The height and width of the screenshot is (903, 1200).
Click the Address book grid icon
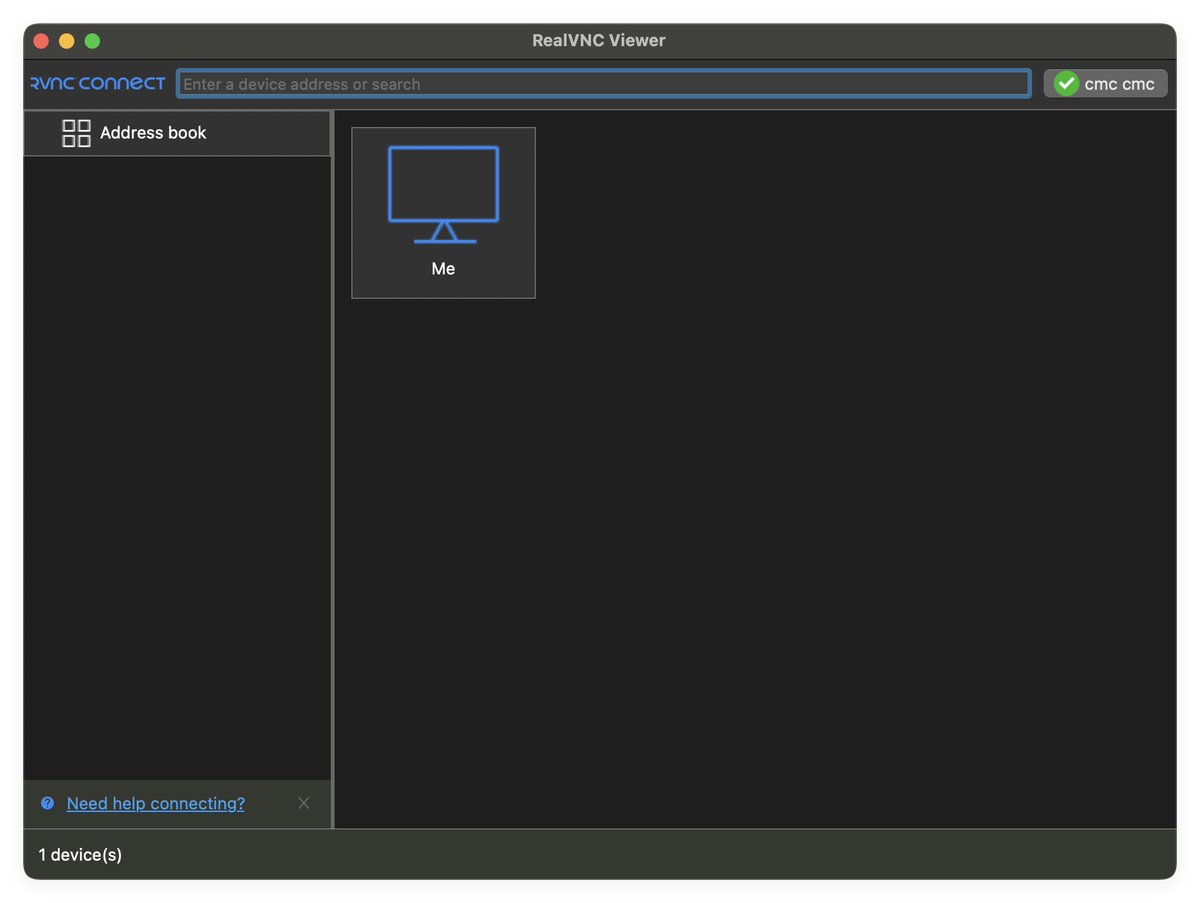point(76,133)
